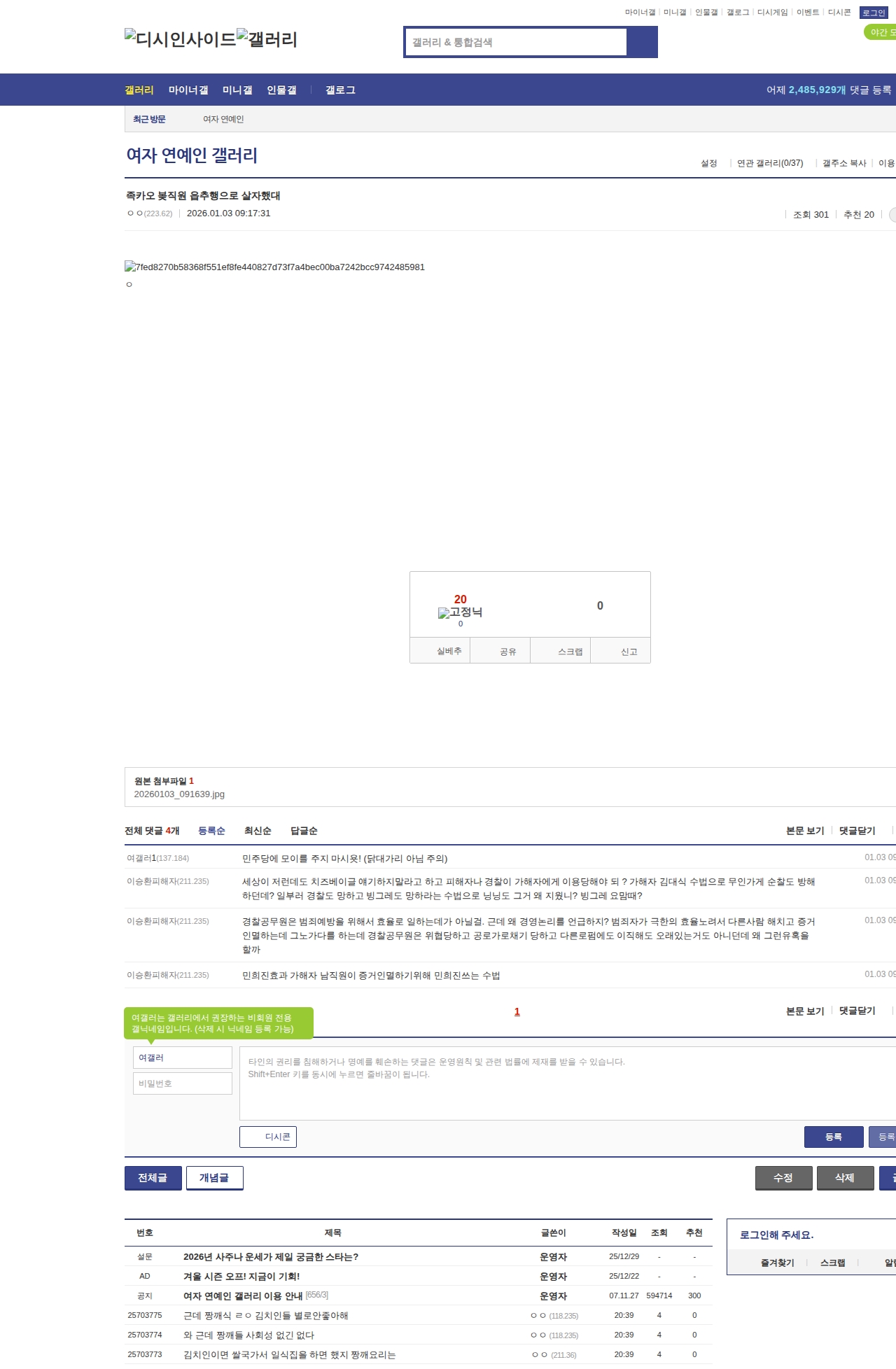The height and width of the screenshot is (1369, 896).
Task: Focus the 갤러리 & 통합검색 search field
Action: click(516, 42)
